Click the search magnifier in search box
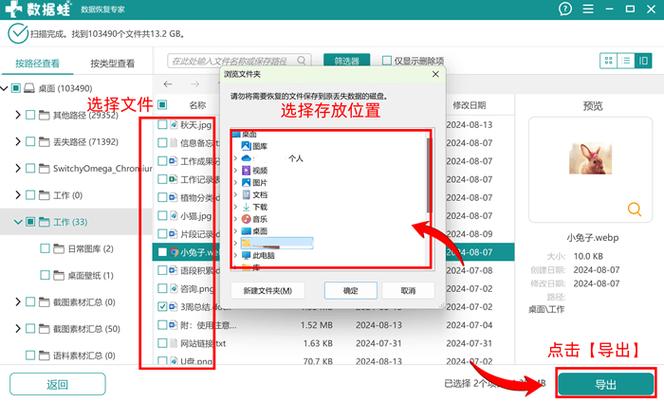Image resolution: width=664 pixels, height=401 pixels. (301, 61)
